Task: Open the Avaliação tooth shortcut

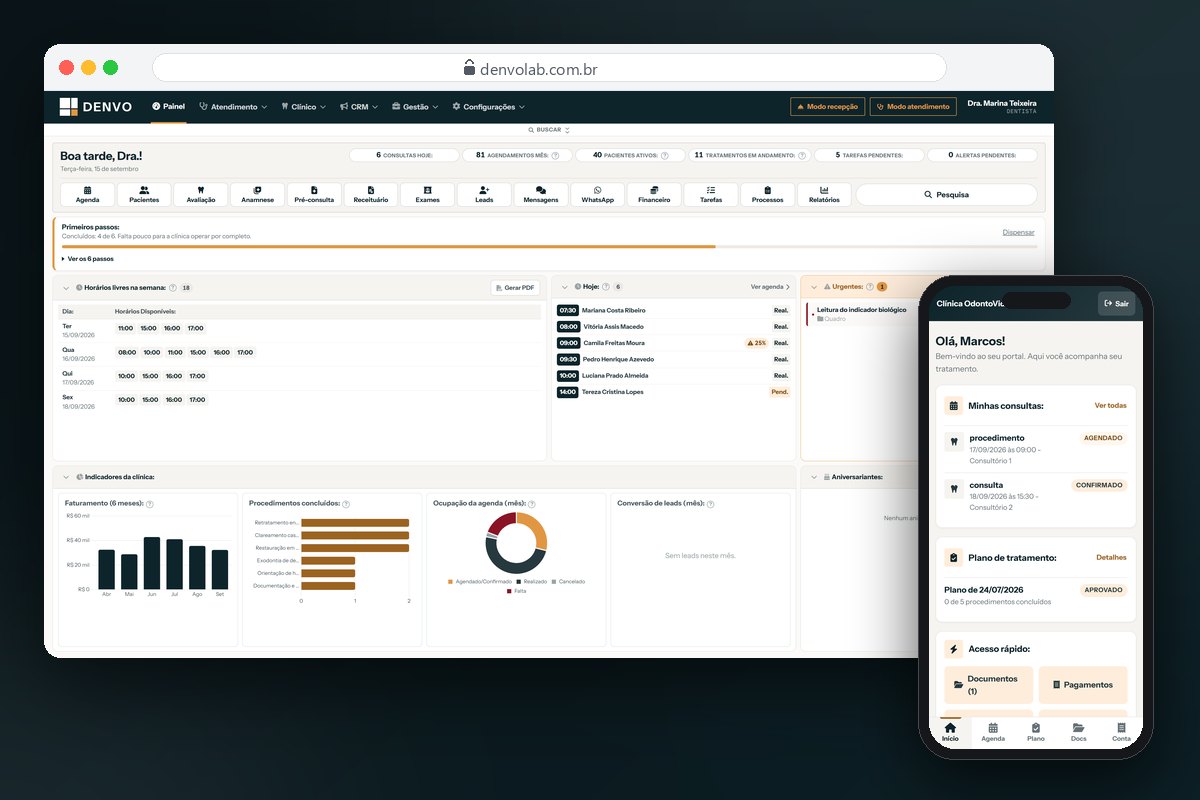Action: 201,195
